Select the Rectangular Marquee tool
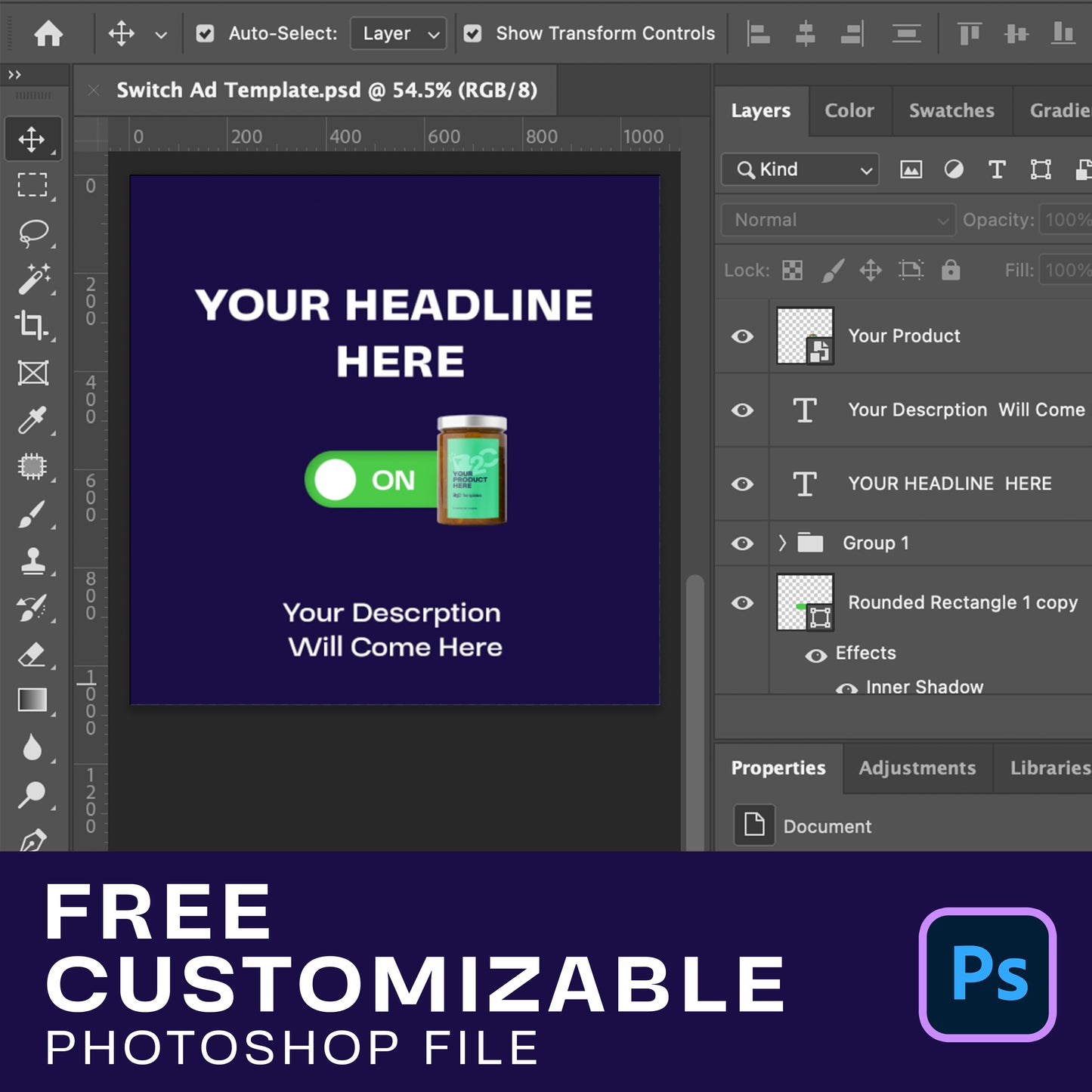This screenshot has width=1092, height=1092. [32, 186]
